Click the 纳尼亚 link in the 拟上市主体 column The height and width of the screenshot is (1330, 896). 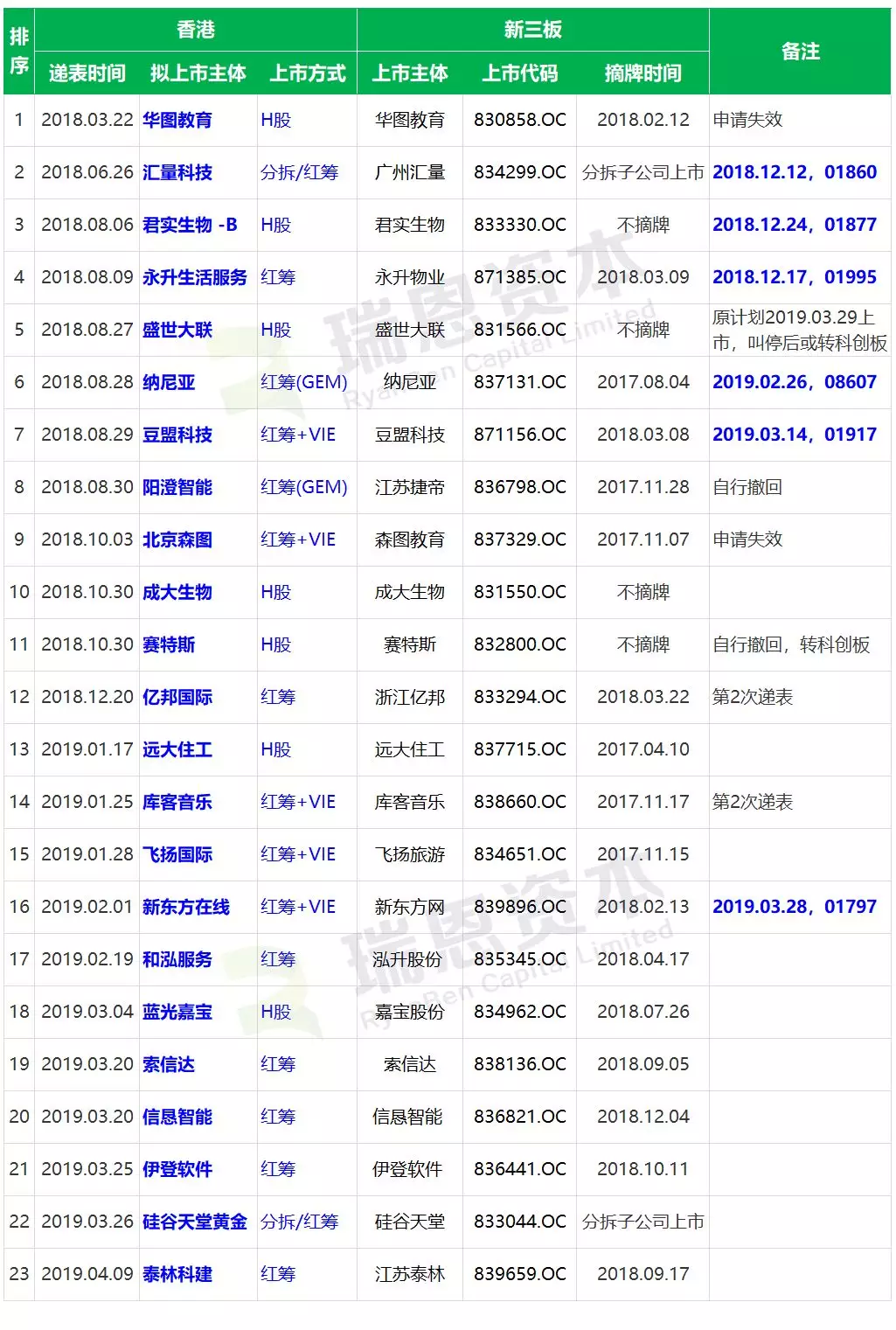tap(169, 382)
